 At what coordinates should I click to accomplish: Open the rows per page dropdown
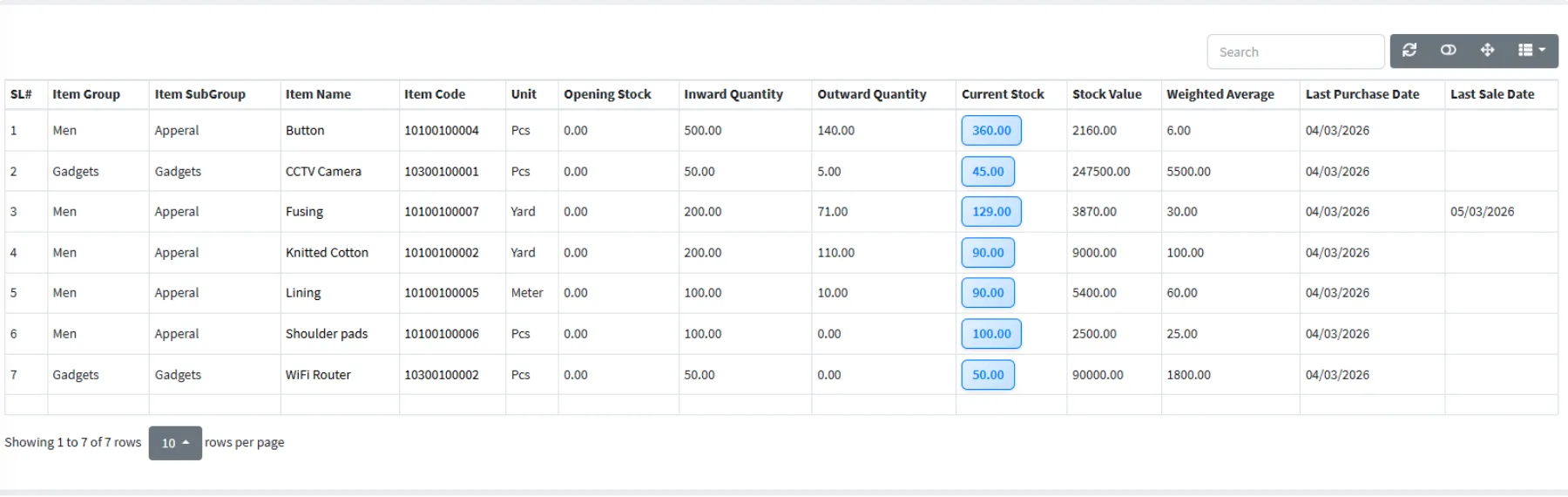pyautogui.click(x=175, y=443)
